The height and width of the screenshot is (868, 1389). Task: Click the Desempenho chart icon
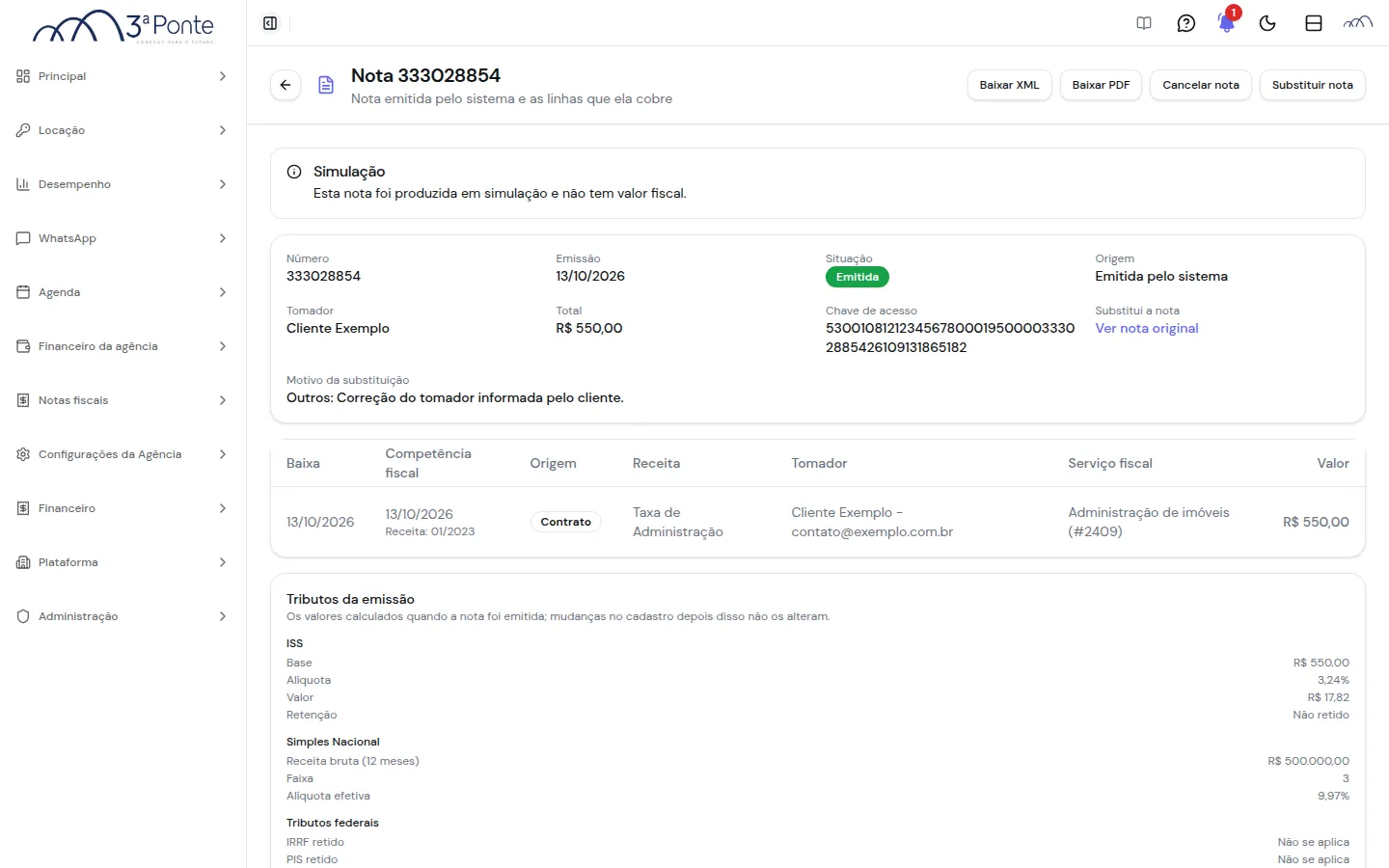pyautogui.click(x=23, y=184)
